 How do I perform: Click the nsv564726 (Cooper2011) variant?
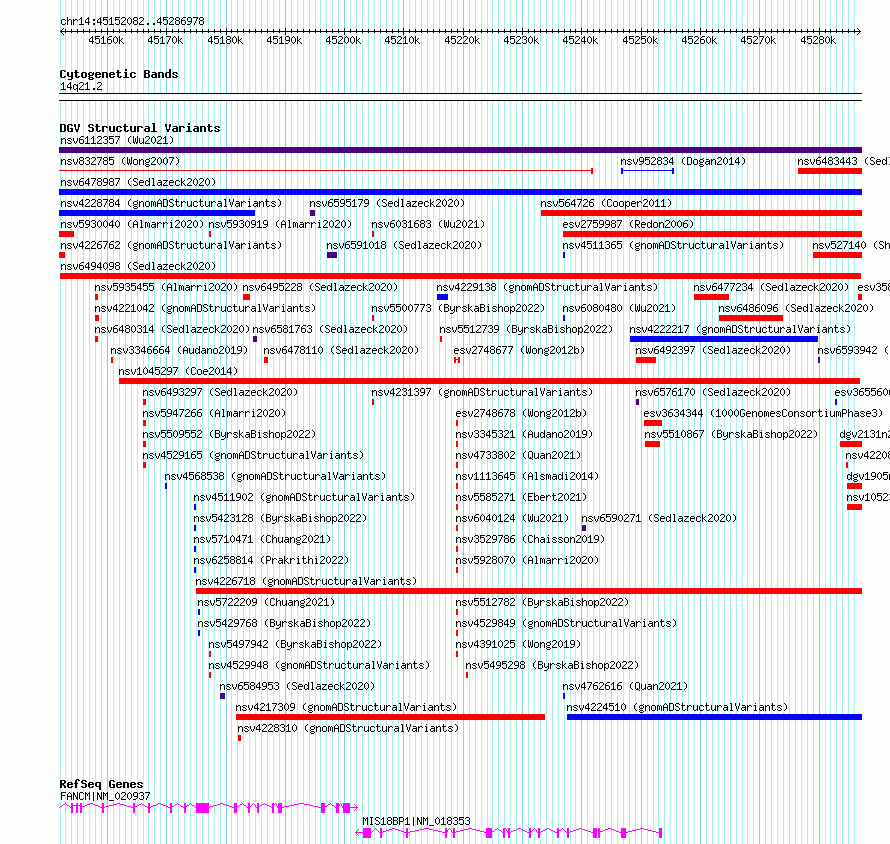click(606, 203)
